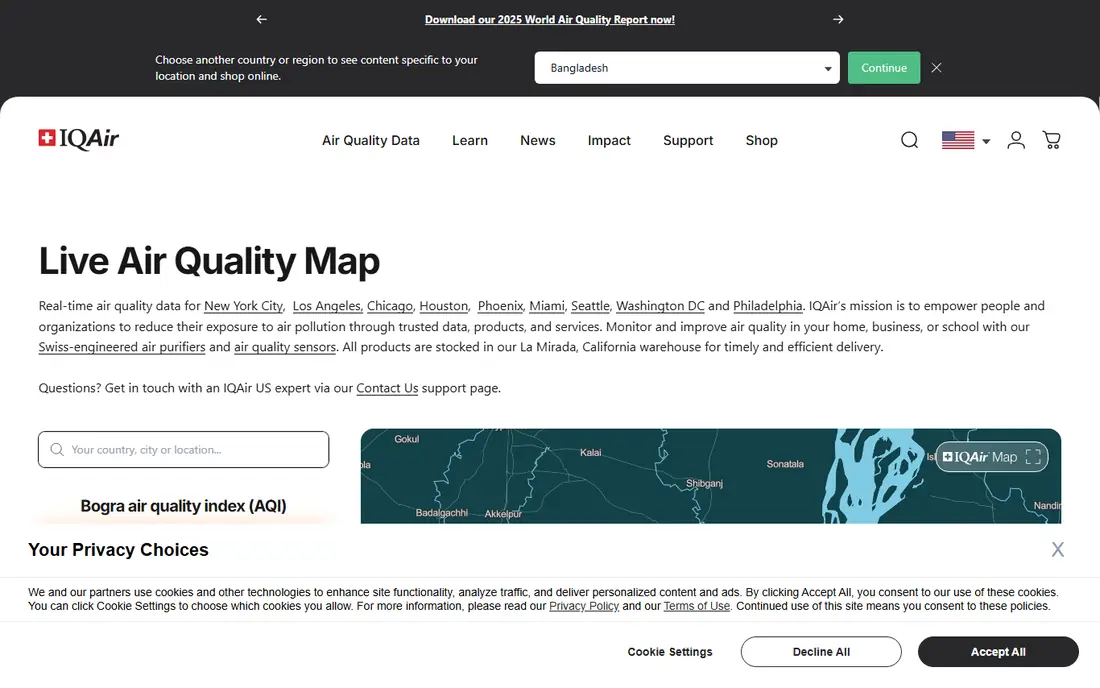
Task: Open the 2025 World Air Quality Report link
Action: click(x=550, y=20)
